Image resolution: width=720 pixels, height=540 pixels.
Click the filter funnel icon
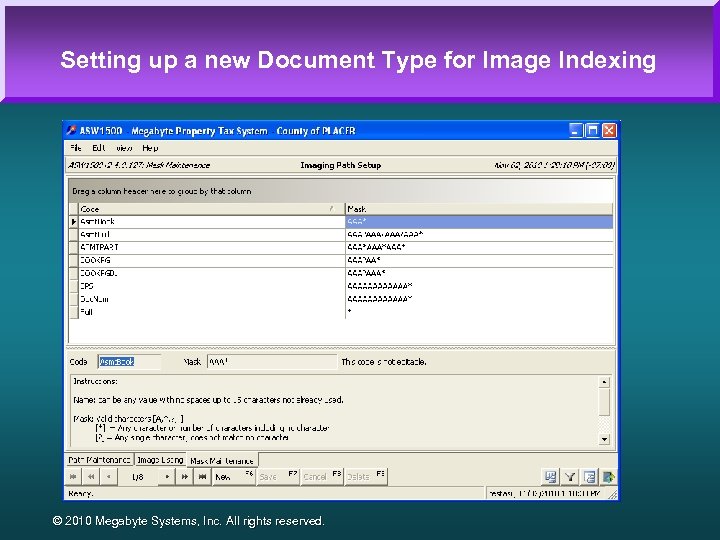570,477
